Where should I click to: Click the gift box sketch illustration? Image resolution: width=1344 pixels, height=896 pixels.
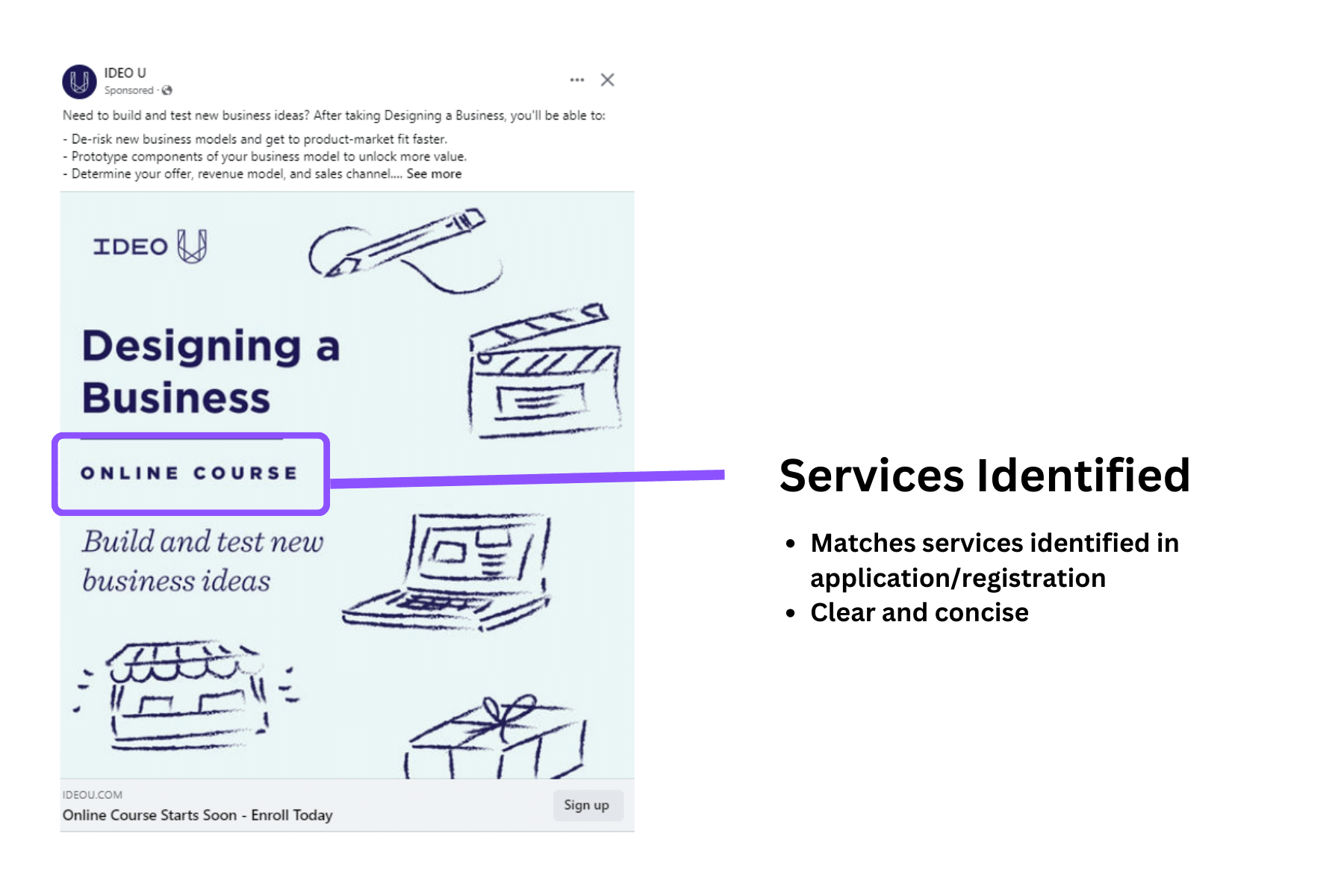[x=497, y=739]
